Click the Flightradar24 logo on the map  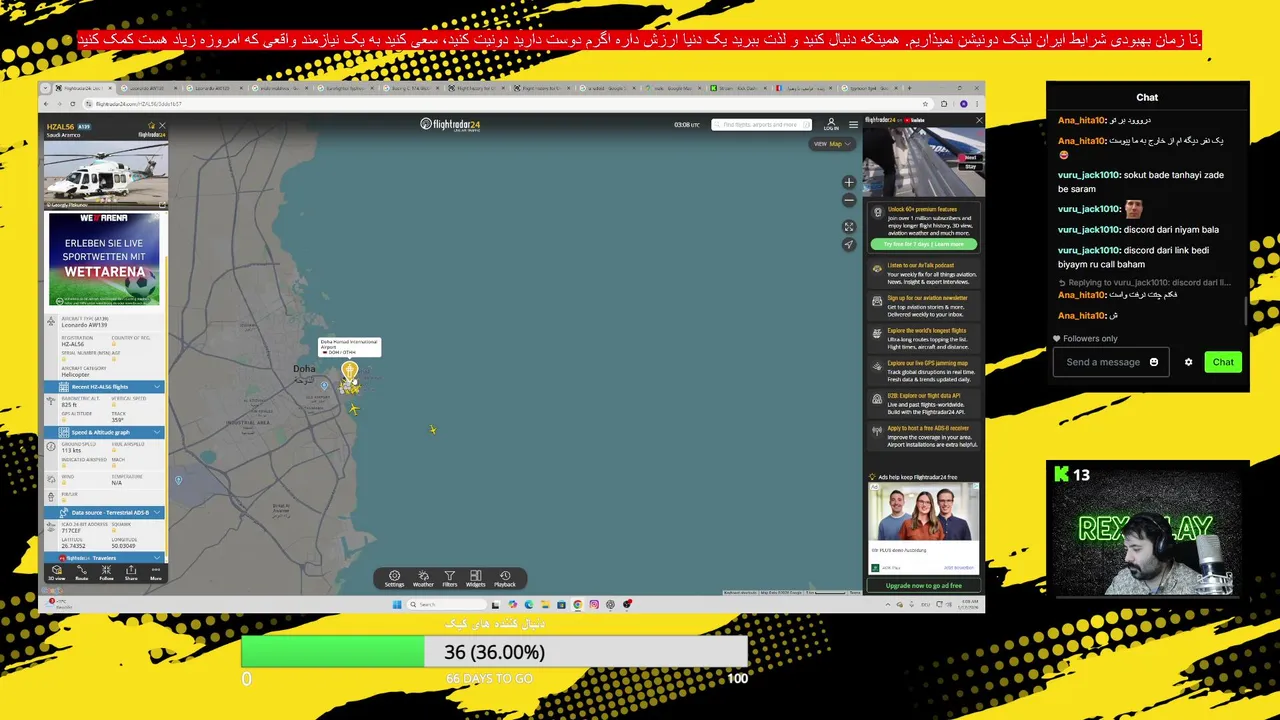[450, 125]
